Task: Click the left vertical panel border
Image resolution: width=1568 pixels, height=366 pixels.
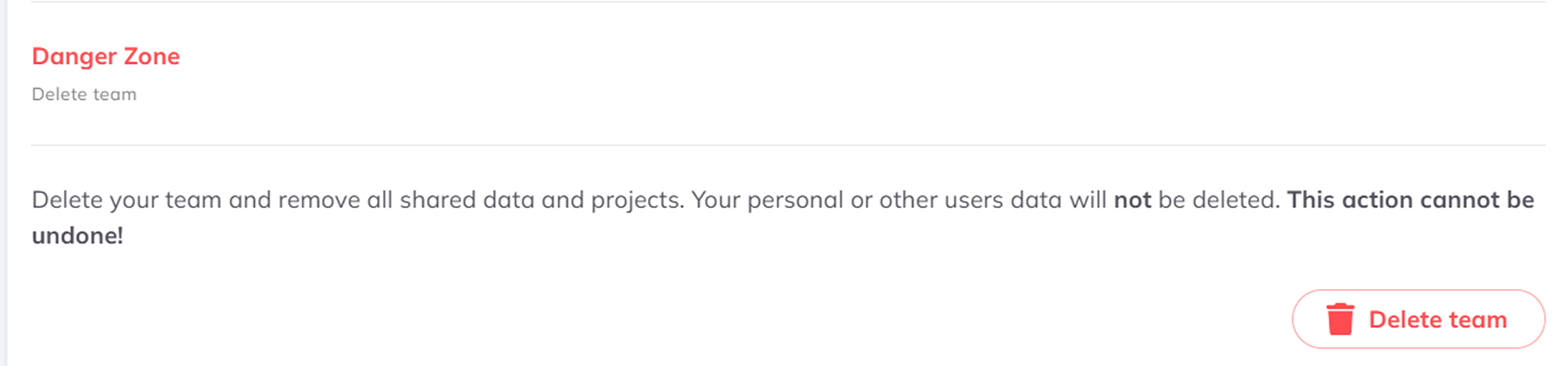Action: (5, 182)
